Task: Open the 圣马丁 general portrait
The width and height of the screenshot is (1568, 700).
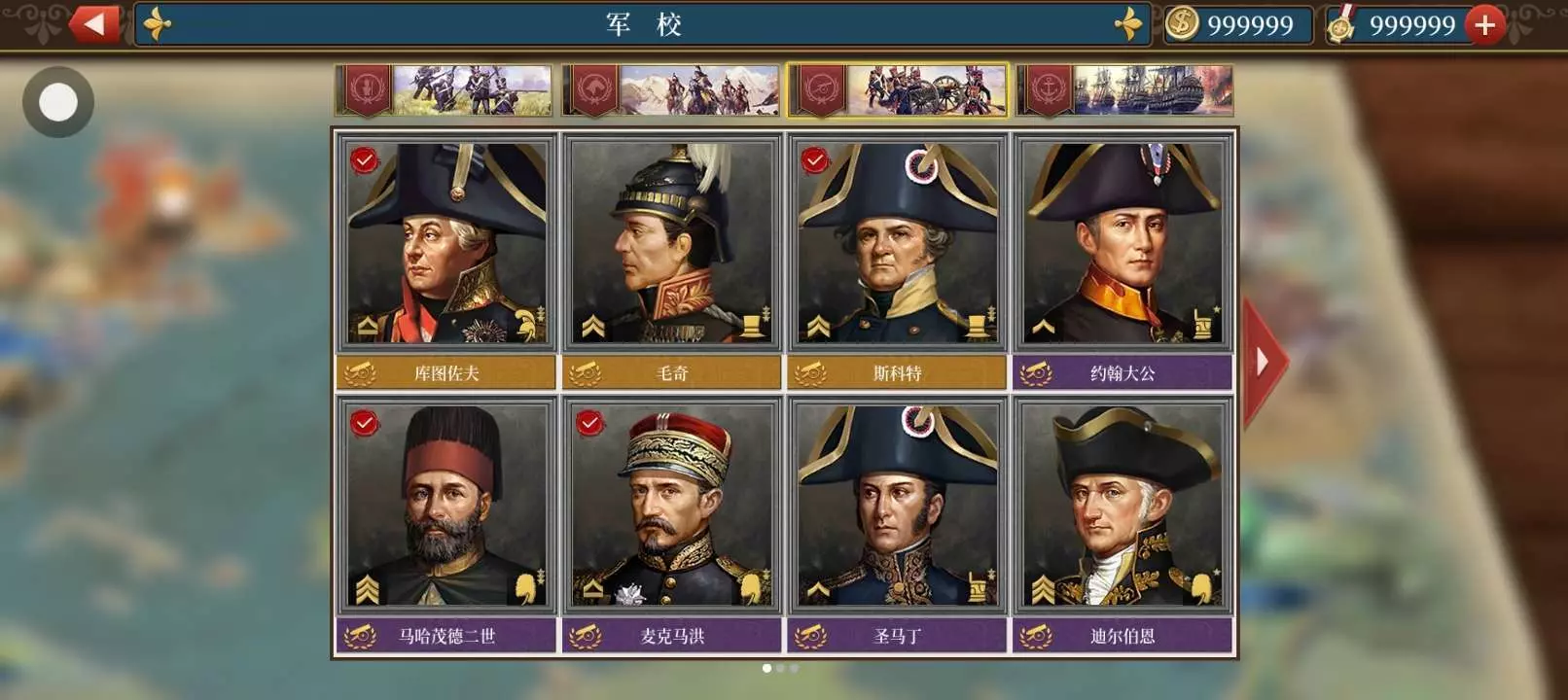Action: point(897,507)
